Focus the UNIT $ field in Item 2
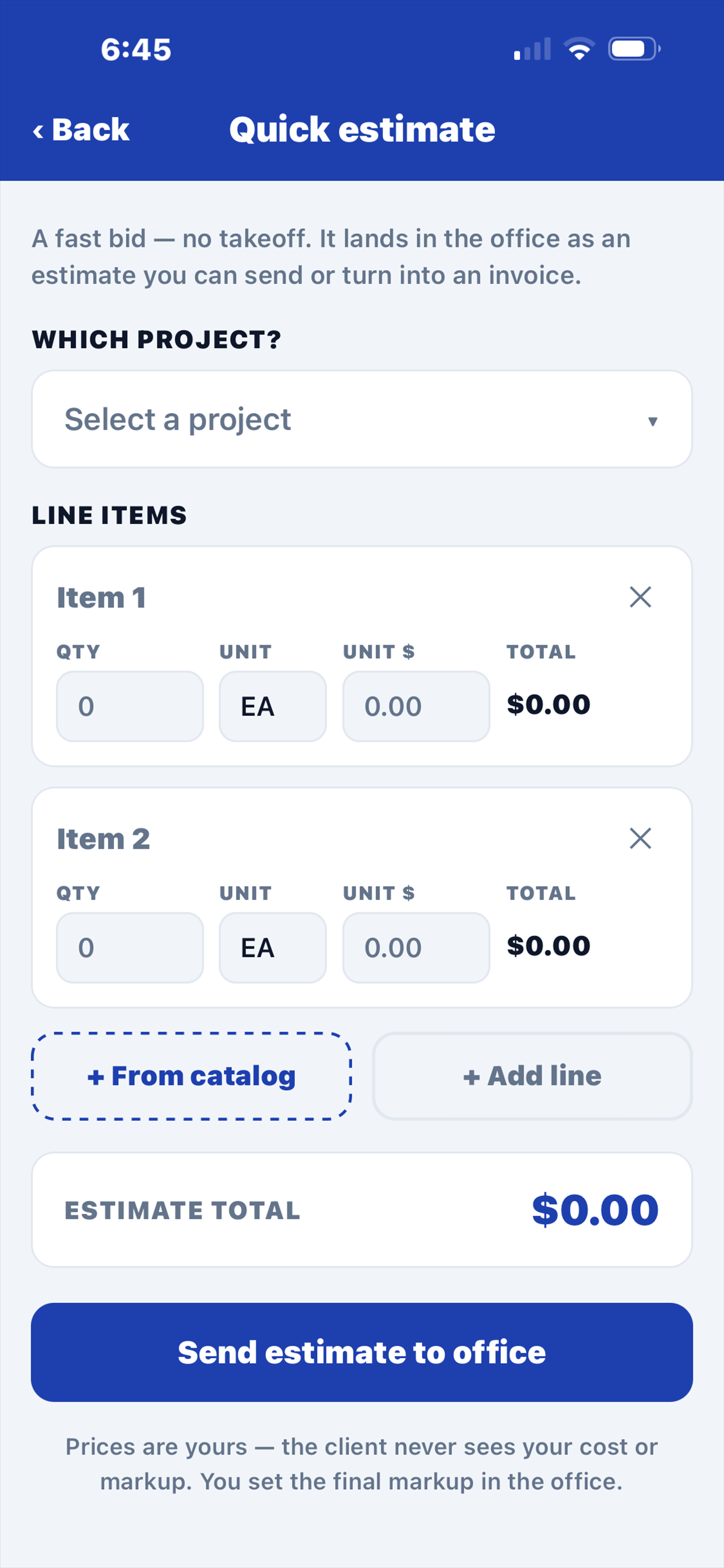The height and width of the screenshot is (1568, 724). pyautogui.click(x=416, y=948)
